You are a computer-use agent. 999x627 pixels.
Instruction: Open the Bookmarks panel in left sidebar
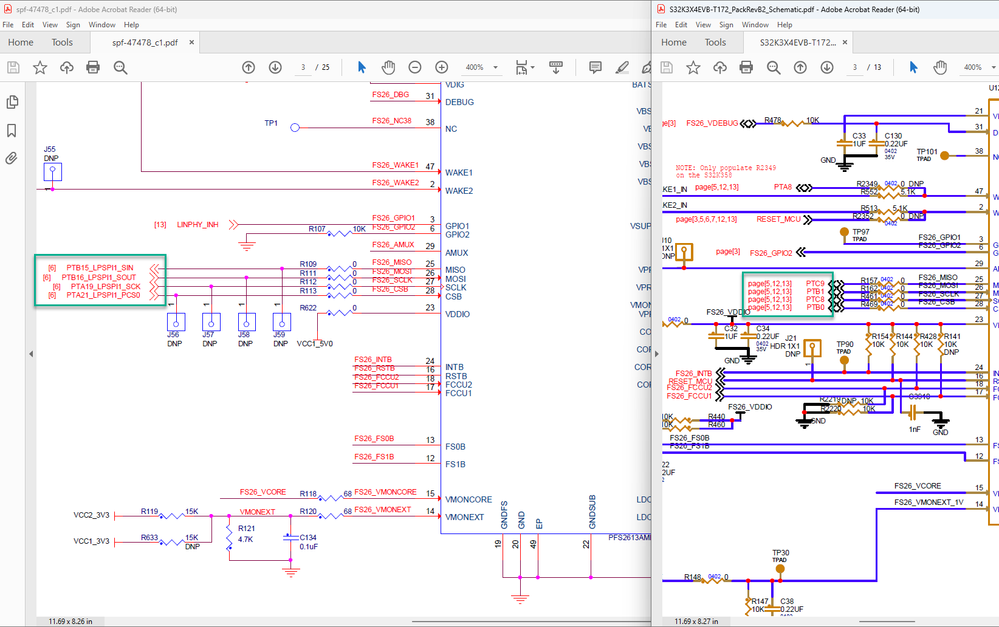point(14,130)
